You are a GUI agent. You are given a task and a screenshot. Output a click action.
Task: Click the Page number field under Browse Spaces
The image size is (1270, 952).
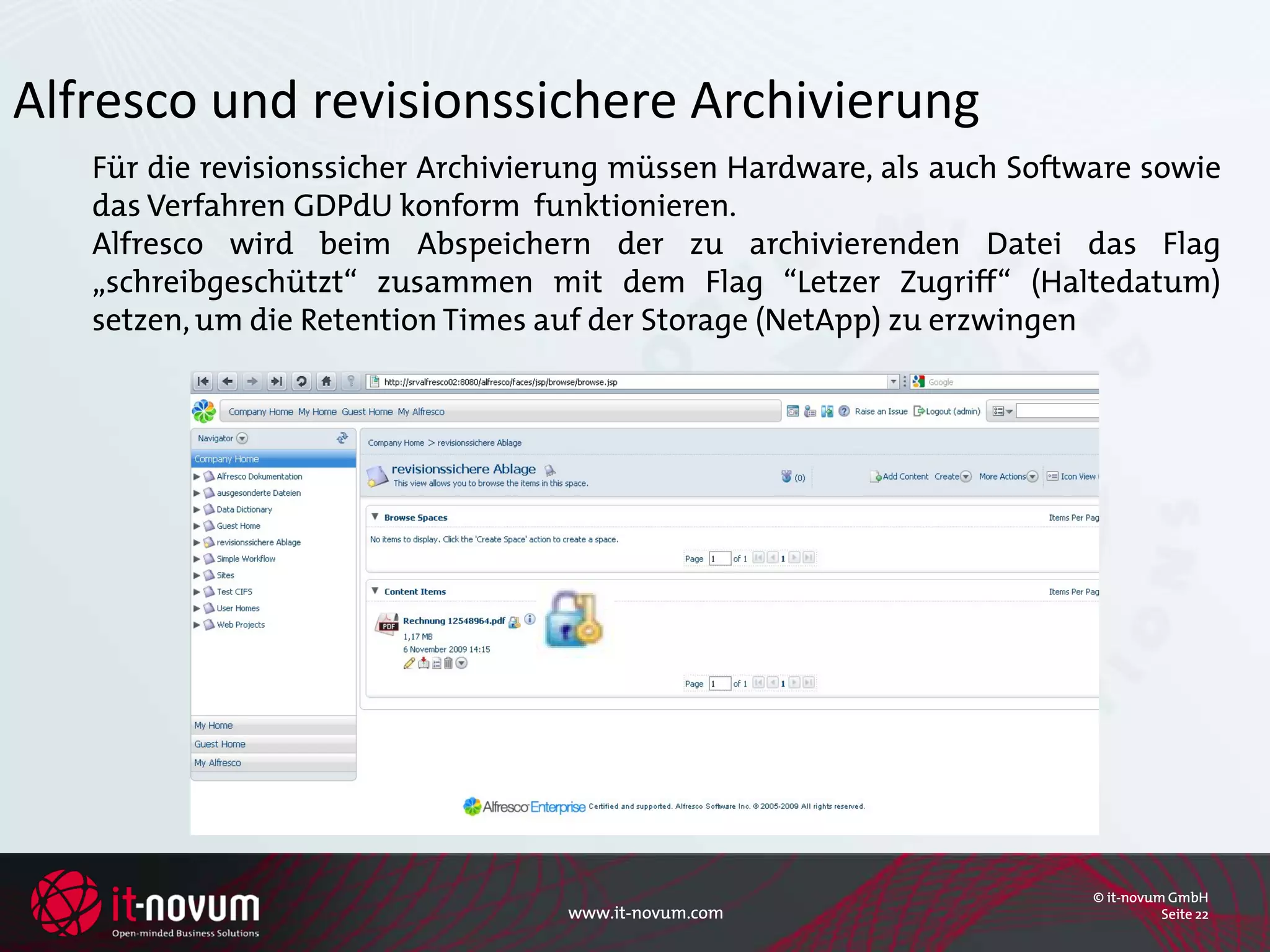[x=720, y=558]
